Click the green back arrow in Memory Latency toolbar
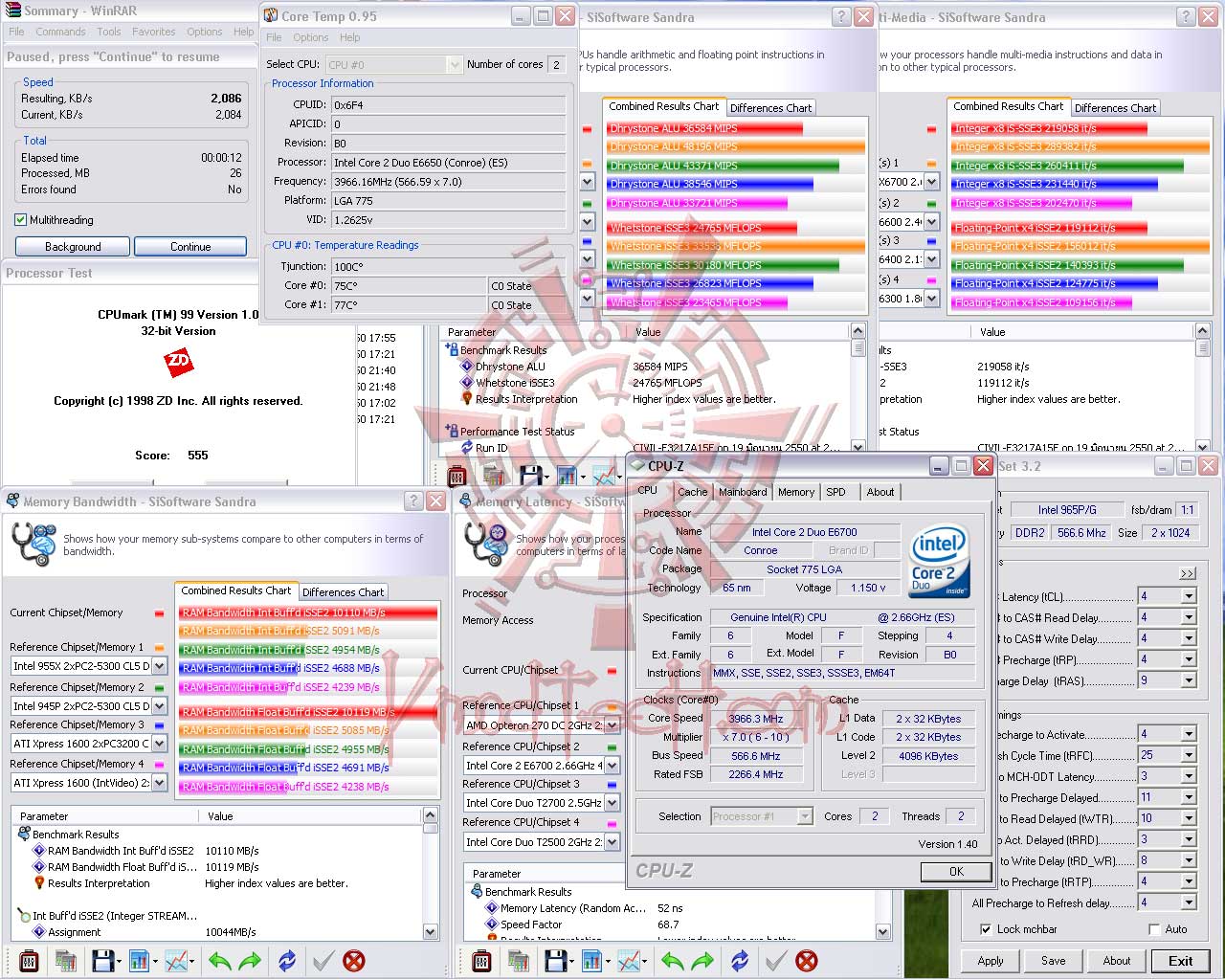The width and height of the screenshot is (1225, 980). coord(672,960)
